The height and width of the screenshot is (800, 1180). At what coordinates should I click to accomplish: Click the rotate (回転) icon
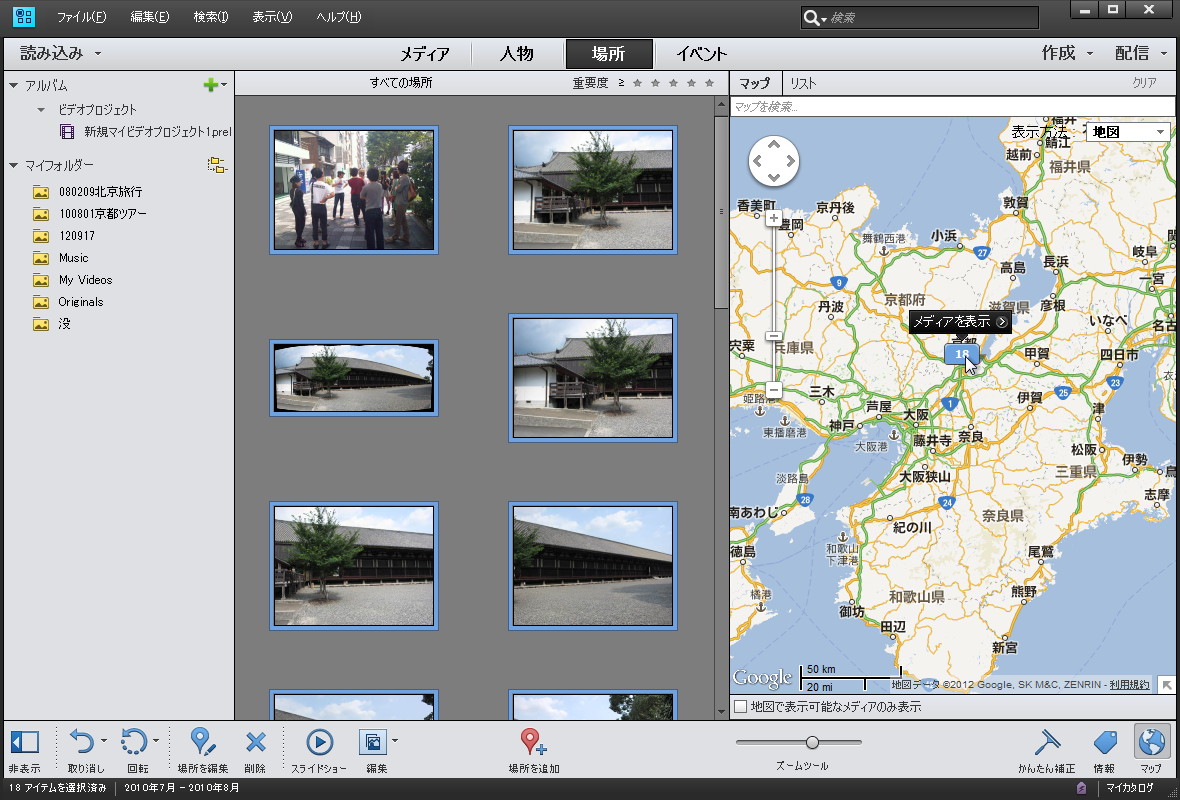coord(134,742)
